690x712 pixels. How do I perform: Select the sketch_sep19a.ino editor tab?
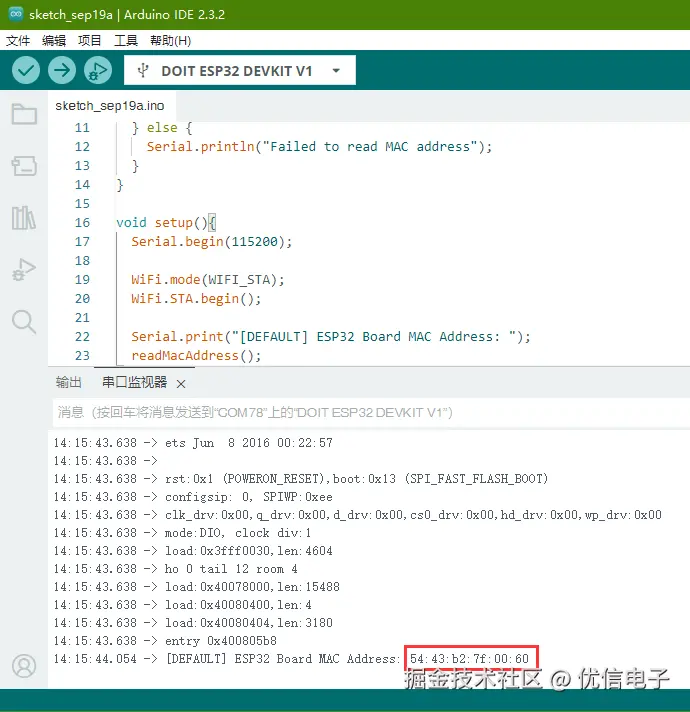pos(110,106)
